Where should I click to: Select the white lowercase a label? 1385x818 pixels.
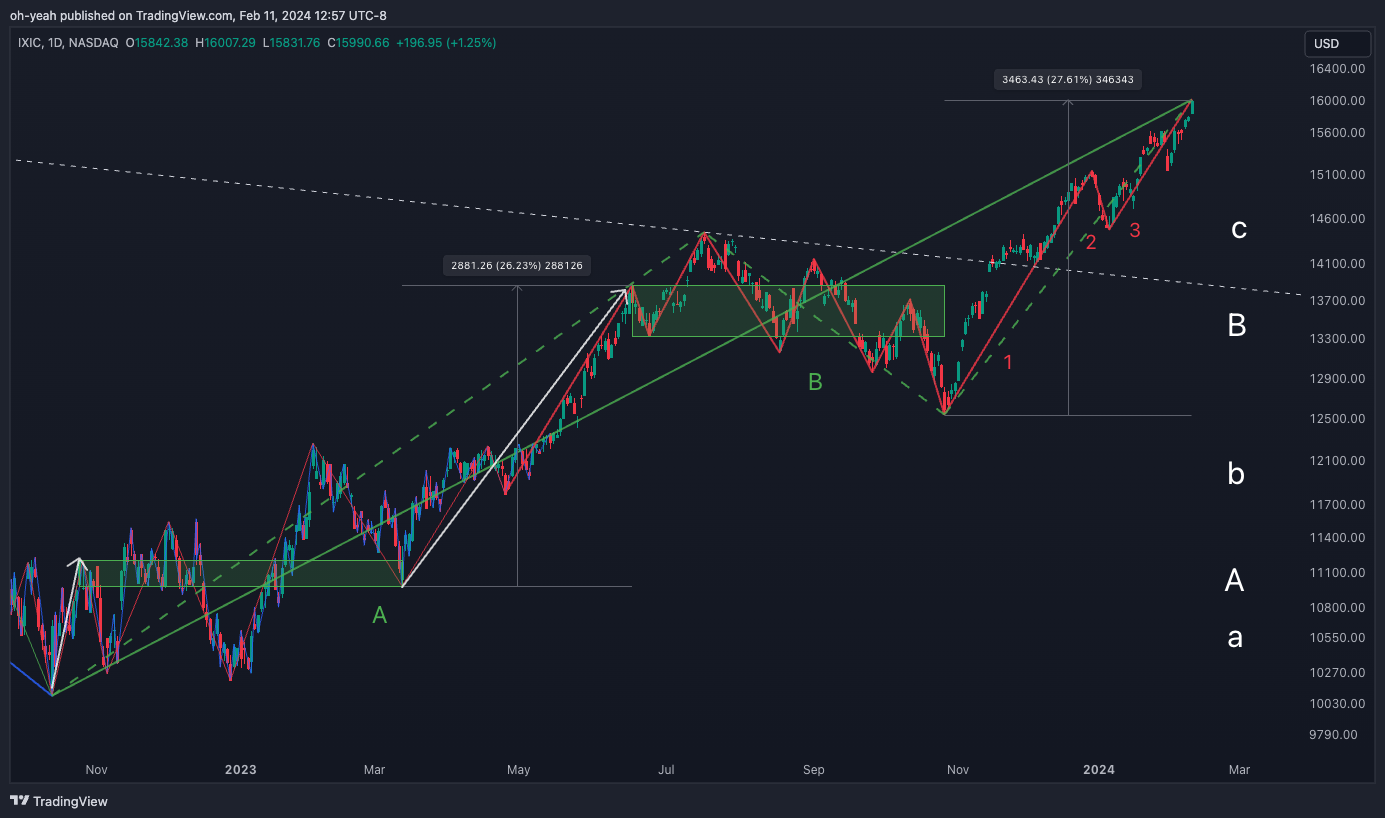pyautogui.click(x=1235, y=637)
